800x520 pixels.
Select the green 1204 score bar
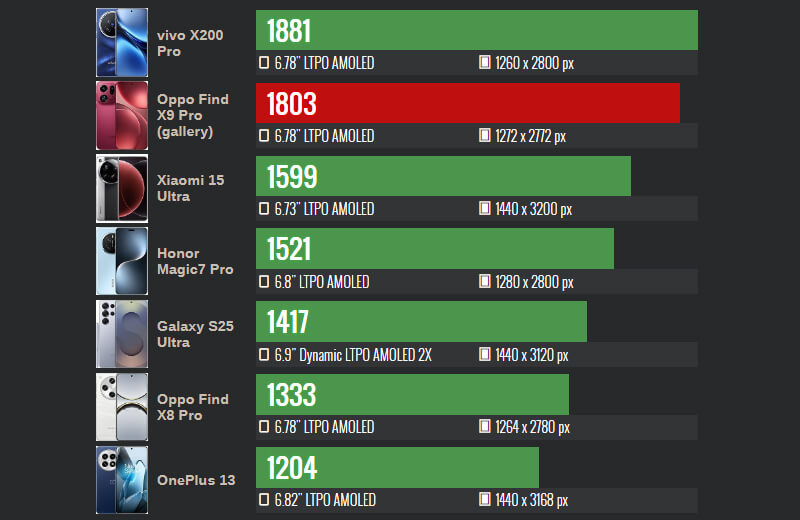(x=398, y=467)
